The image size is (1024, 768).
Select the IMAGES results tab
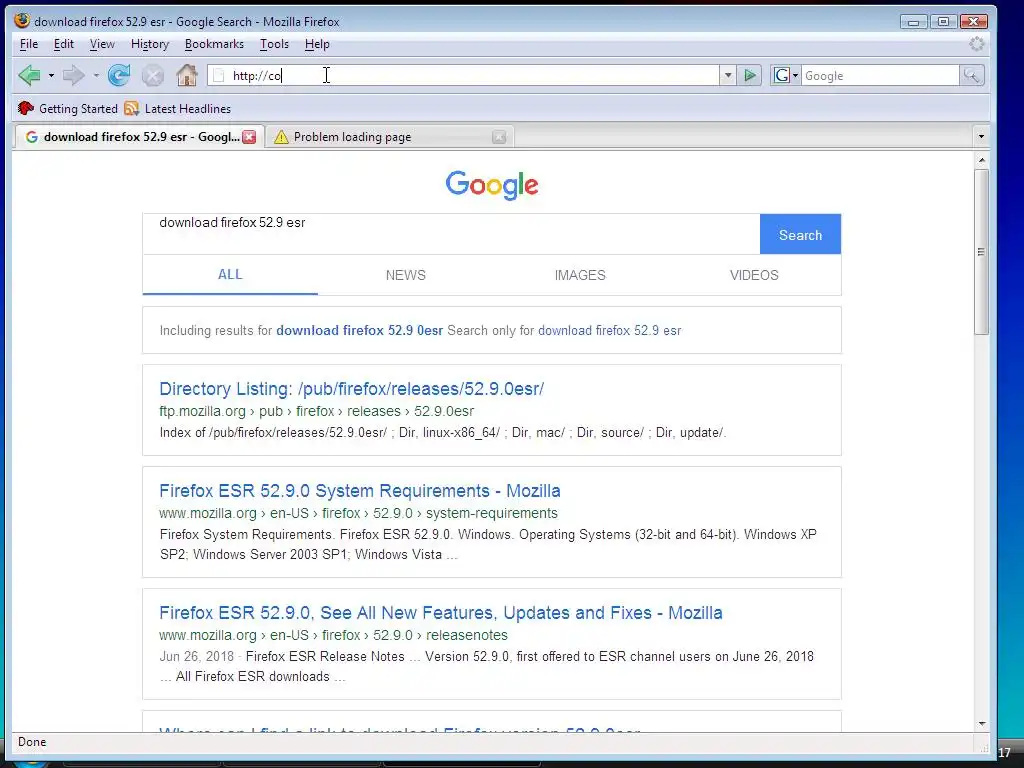580,276
